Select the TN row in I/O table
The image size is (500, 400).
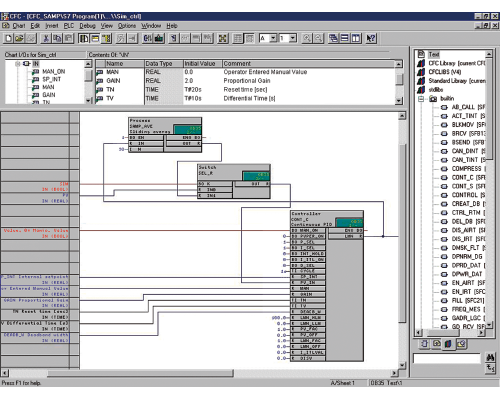click(245, 90)
